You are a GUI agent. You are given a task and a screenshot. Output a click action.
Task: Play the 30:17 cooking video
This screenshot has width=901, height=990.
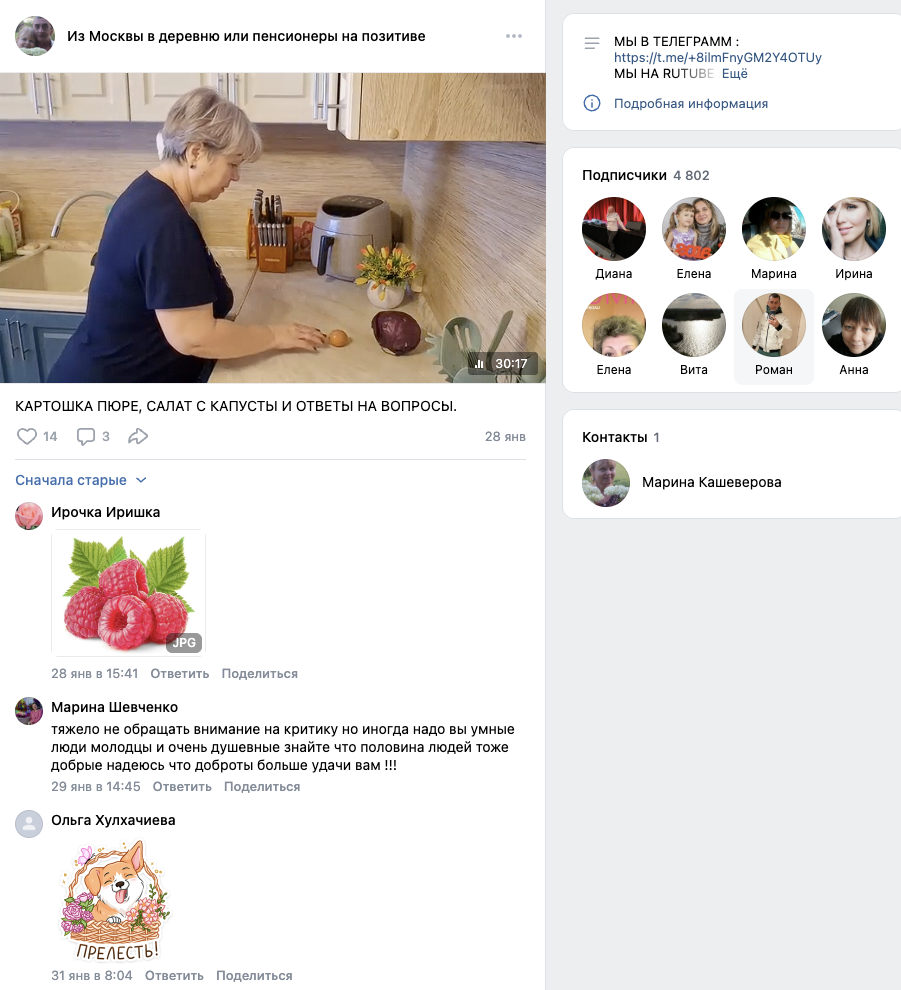click(x=273, y=228)
